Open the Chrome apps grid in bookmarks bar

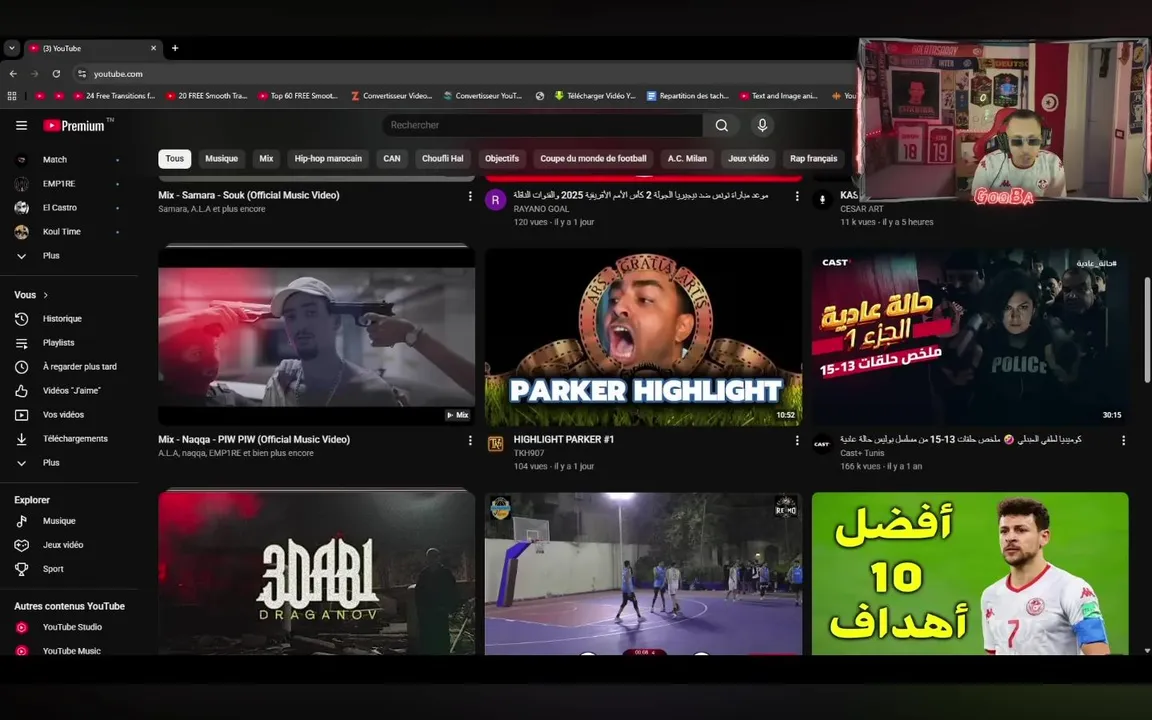click(12, 96)
